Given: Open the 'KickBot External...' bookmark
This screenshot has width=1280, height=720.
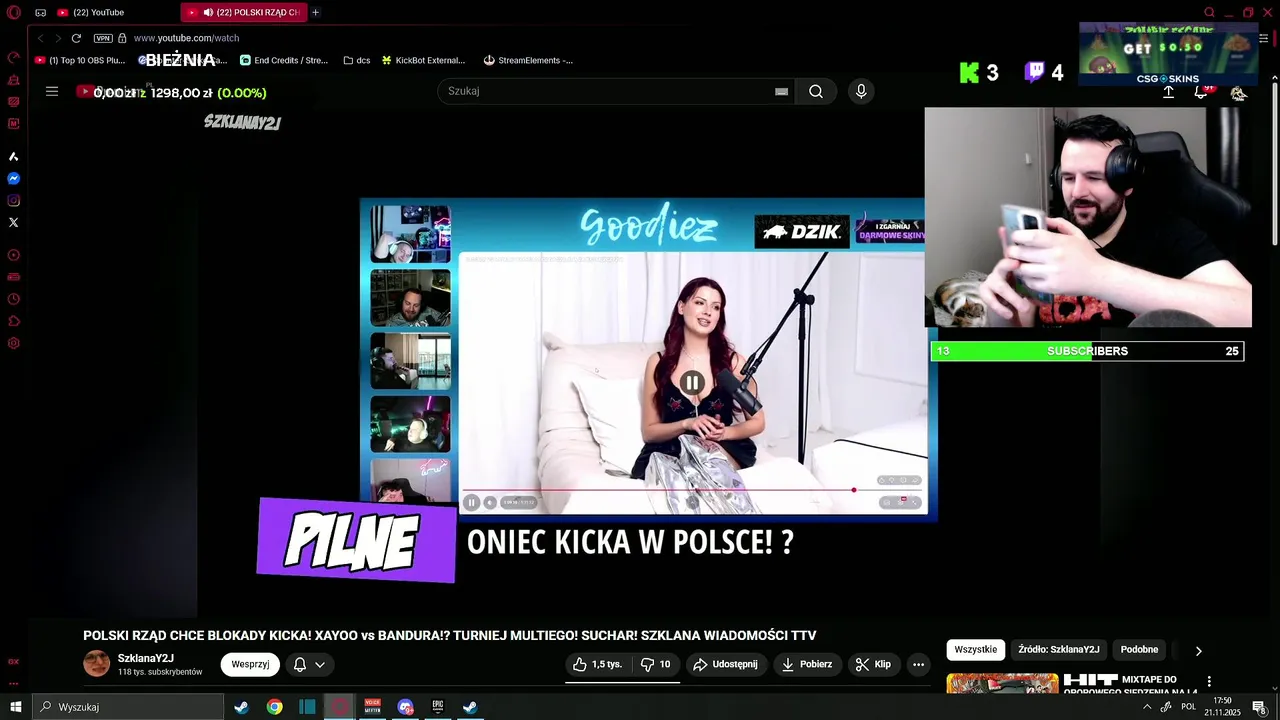Looking at the screenshot, I should (423, 60).
